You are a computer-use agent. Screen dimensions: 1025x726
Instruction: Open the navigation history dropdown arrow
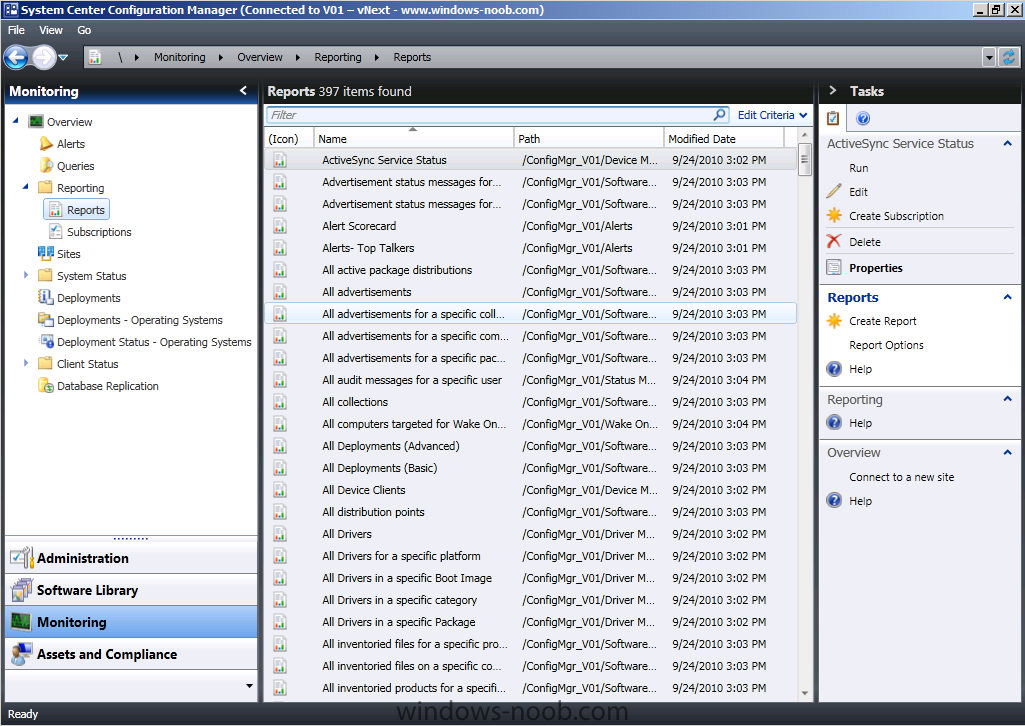click(63, 58)
